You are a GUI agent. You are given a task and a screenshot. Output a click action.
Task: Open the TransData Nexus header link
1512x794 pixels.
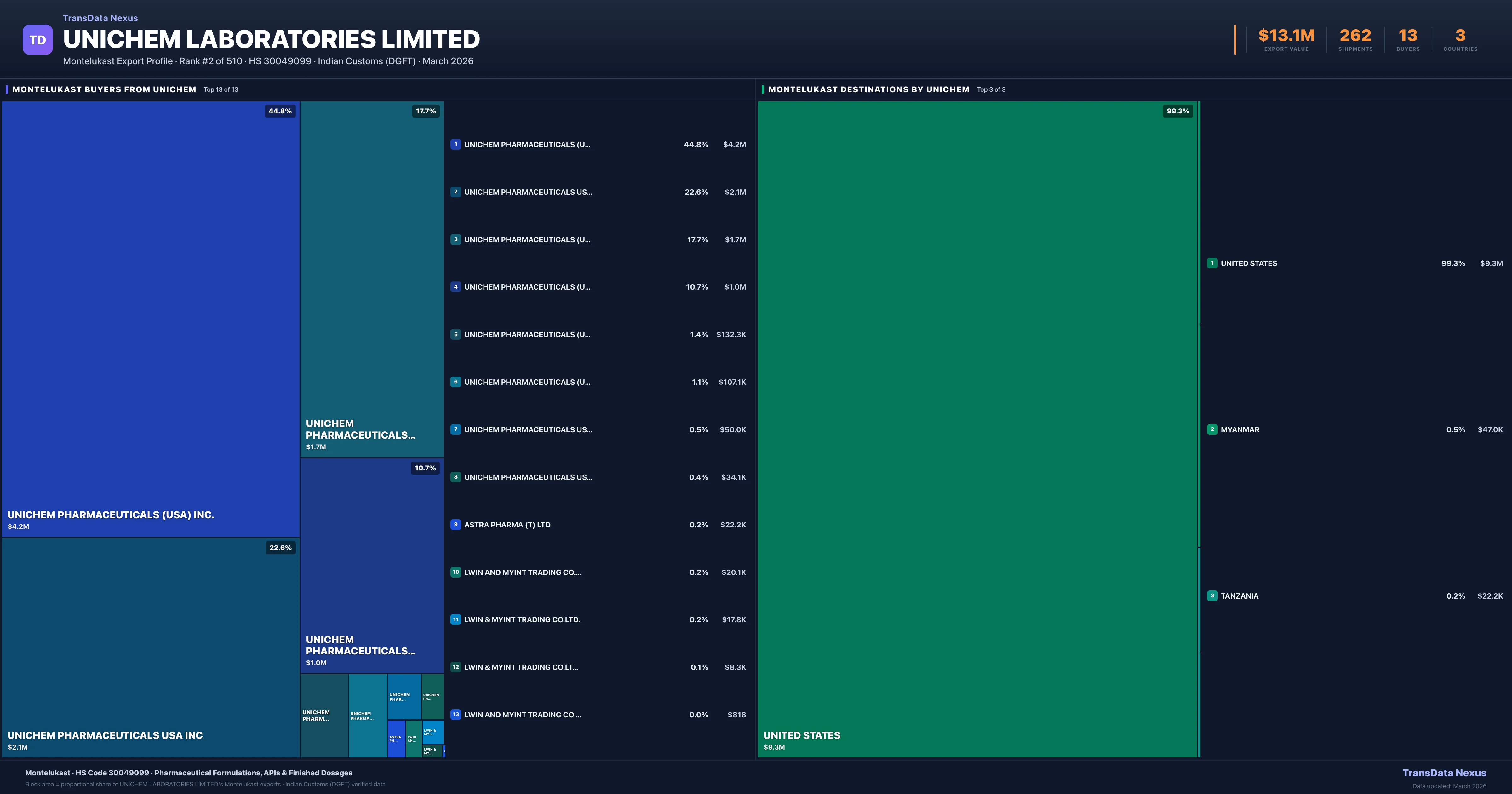click(100, 18)
